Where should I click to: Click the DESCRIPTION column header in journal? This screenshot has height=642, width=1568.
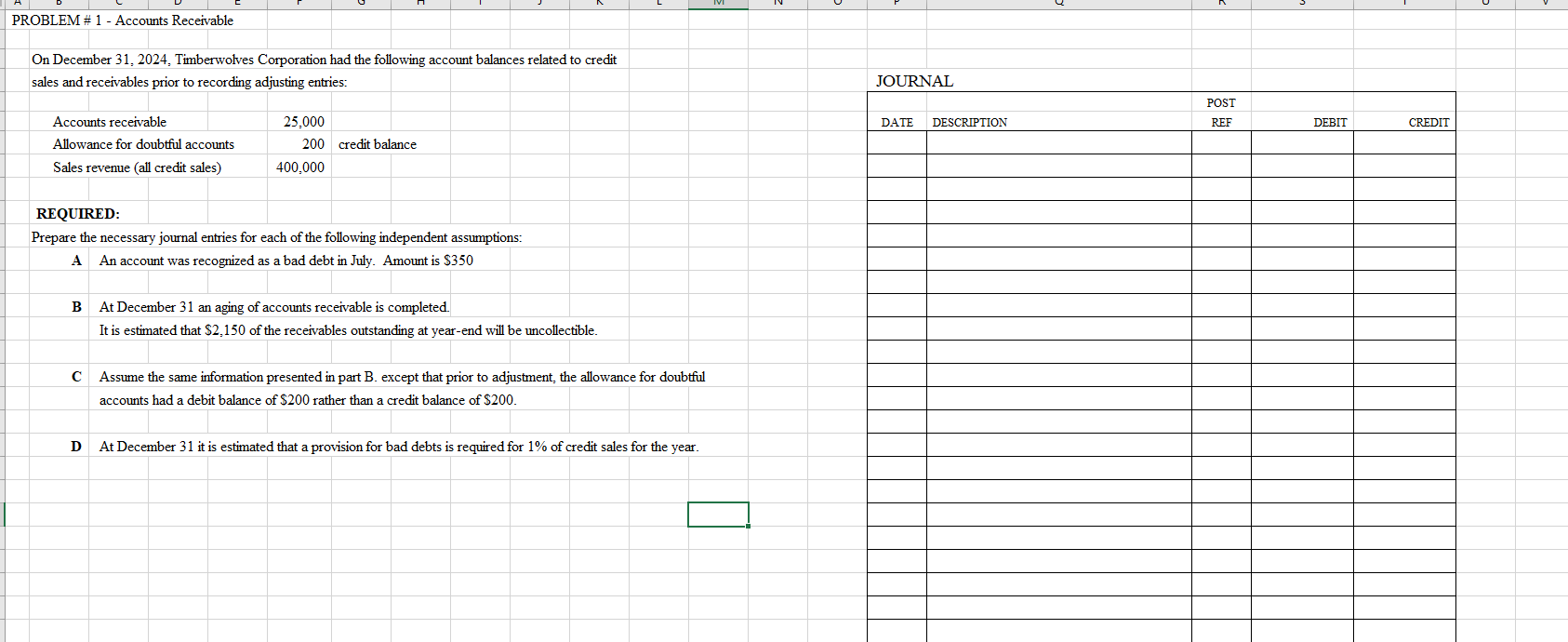[x=970, y=123]
